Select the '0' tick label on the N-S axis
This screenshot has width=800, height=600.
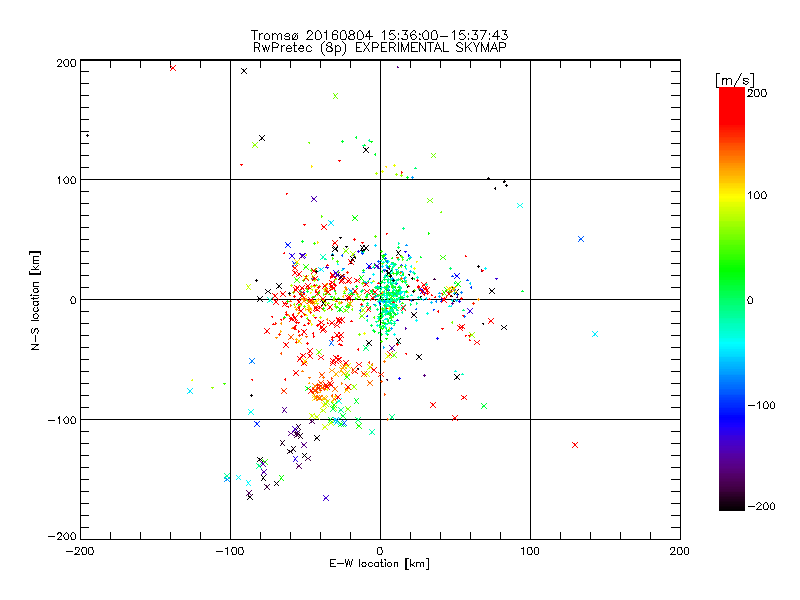tap(73, 300)
